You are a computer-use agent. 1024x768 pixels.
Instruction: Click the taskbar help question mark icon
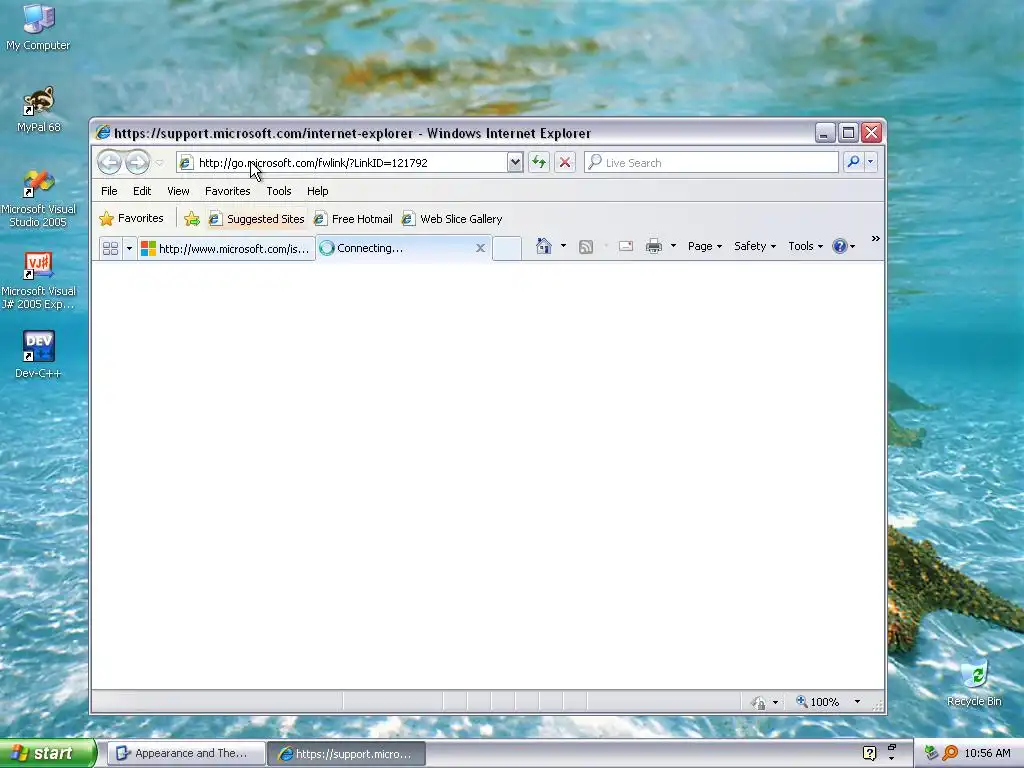[869, 753]
